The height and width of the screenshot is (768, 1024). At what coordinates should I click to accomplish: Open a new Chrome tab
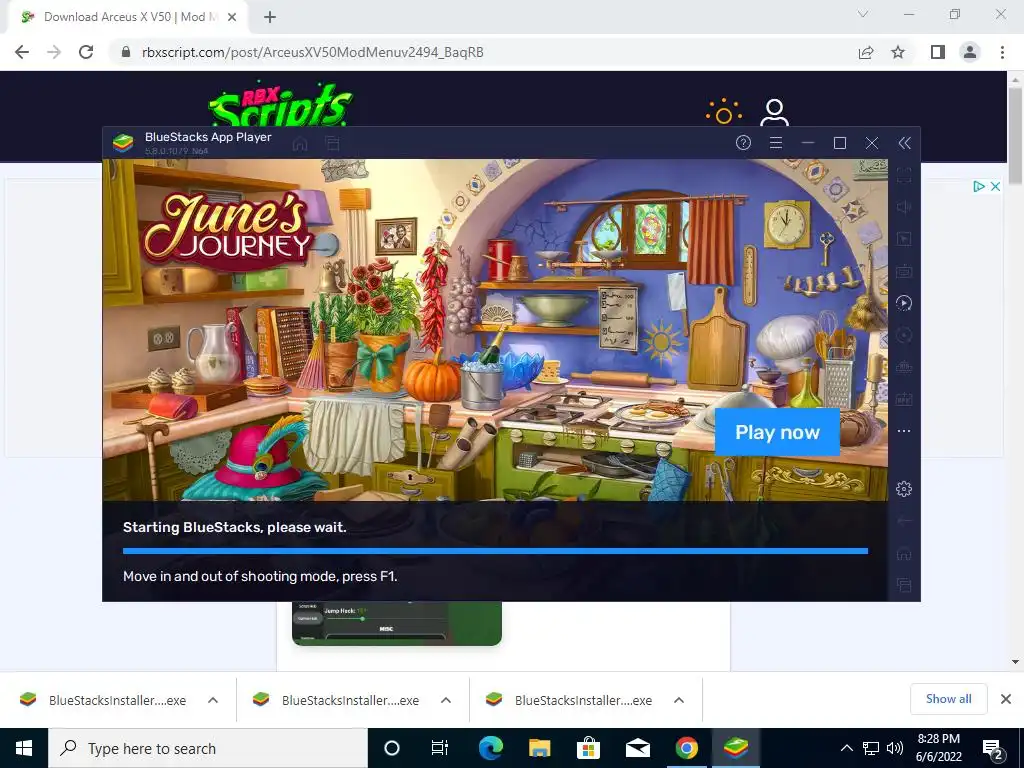point(270,17)
